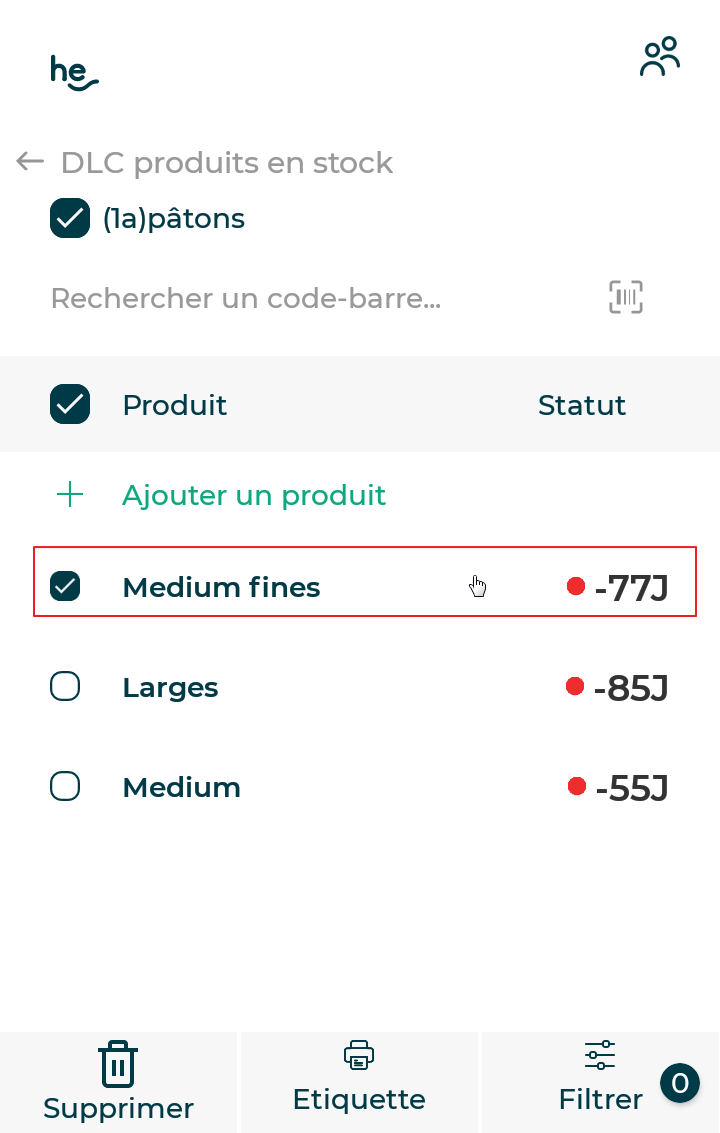
Task: Click the plus icon to add a product
Action: click(x=70, y=494)
